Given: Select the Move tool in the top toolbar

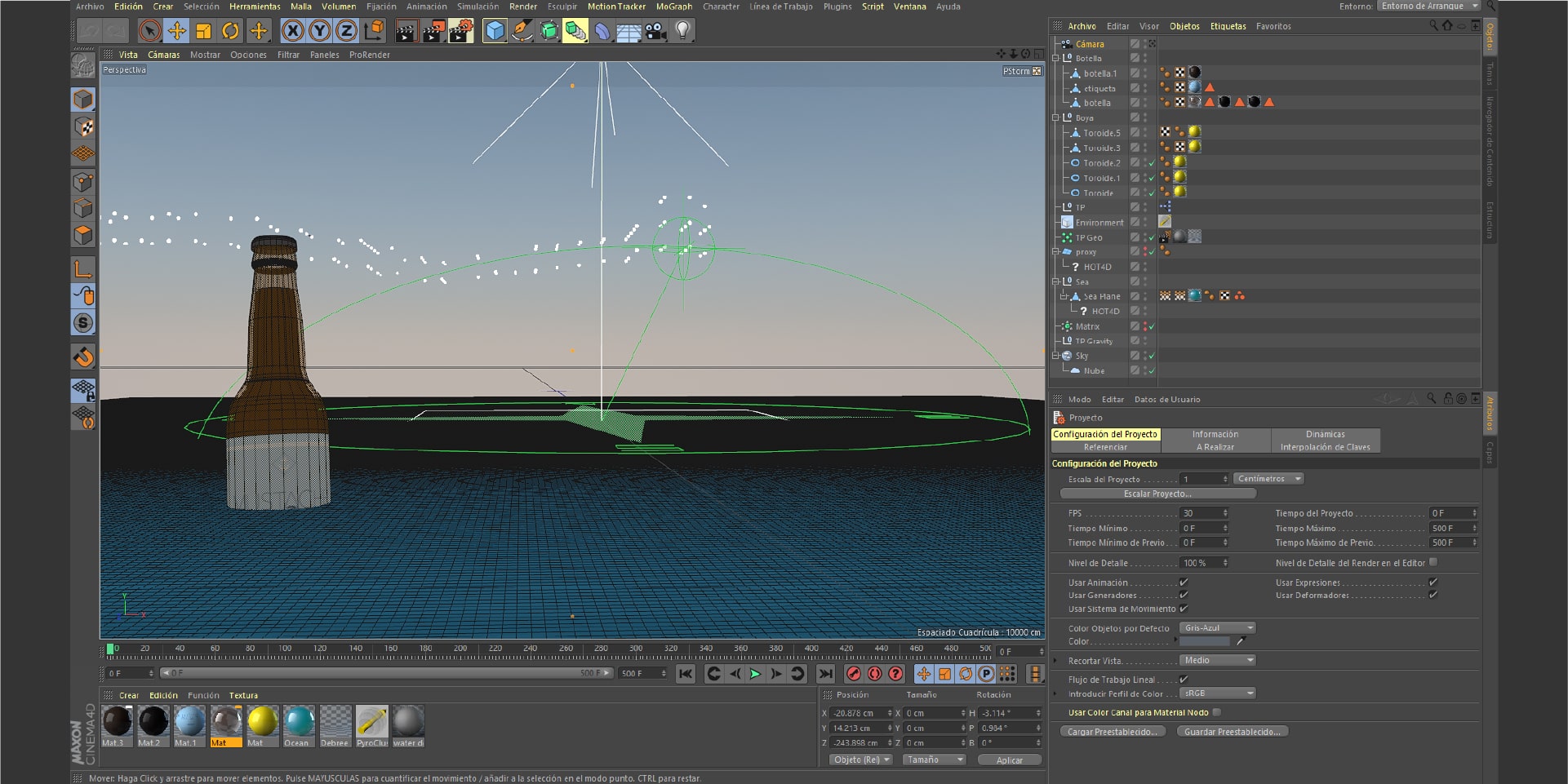Looking at the screenshot, I should 179,30.
